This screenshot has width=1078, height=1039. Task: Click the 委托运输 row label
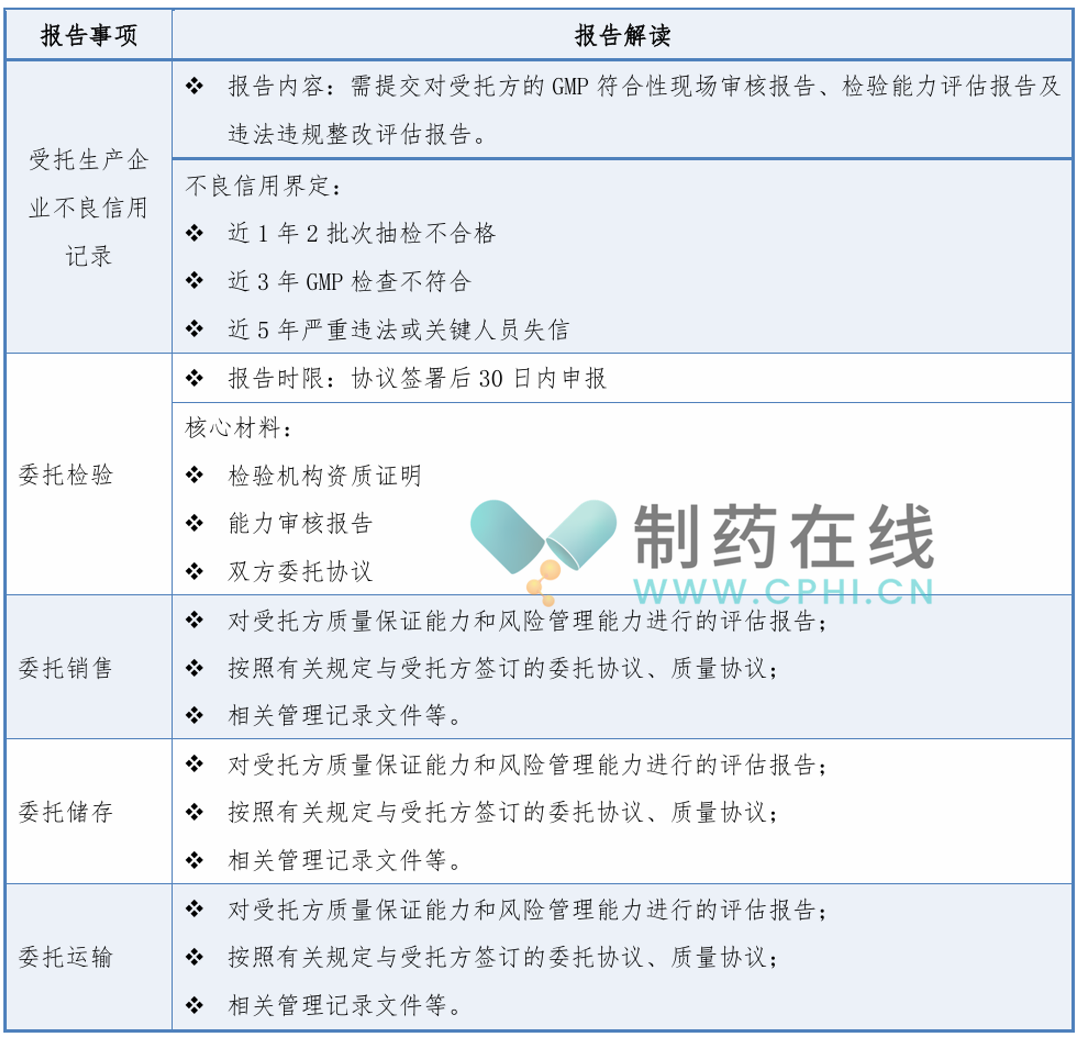coord(65,956)
